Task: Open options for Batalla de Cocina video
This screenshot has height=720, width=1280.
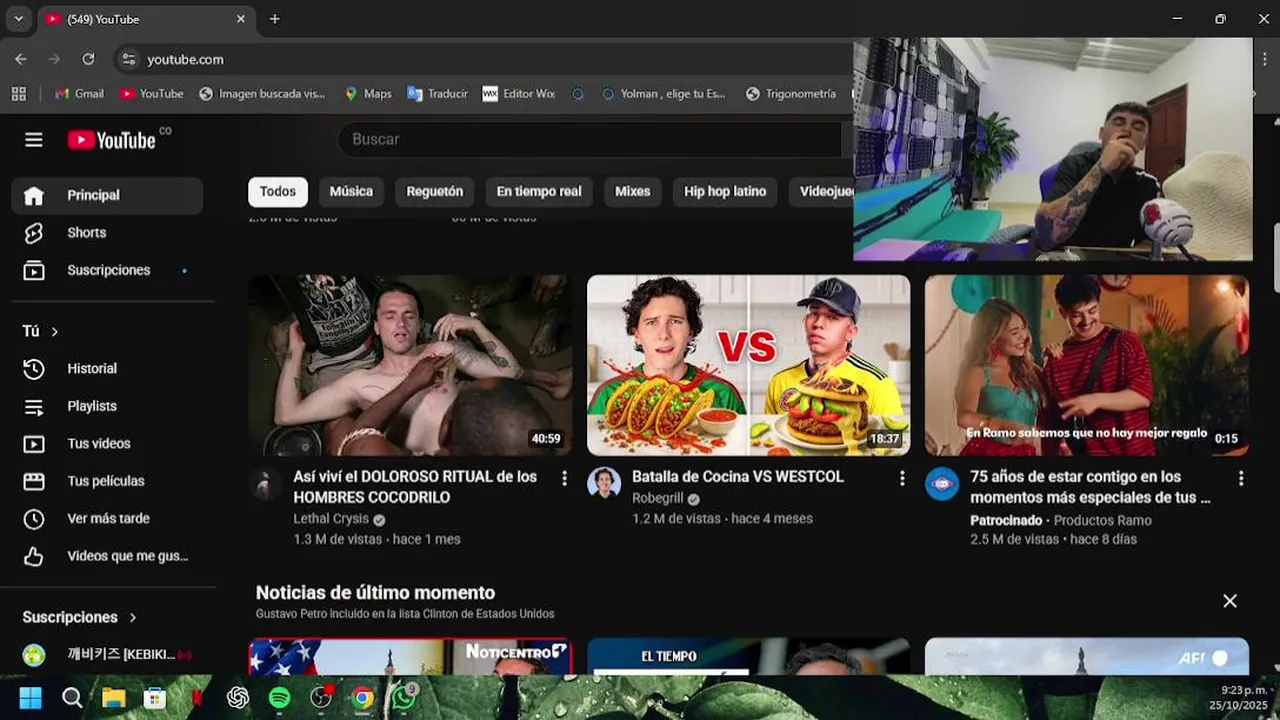Action: click(902, 478)
